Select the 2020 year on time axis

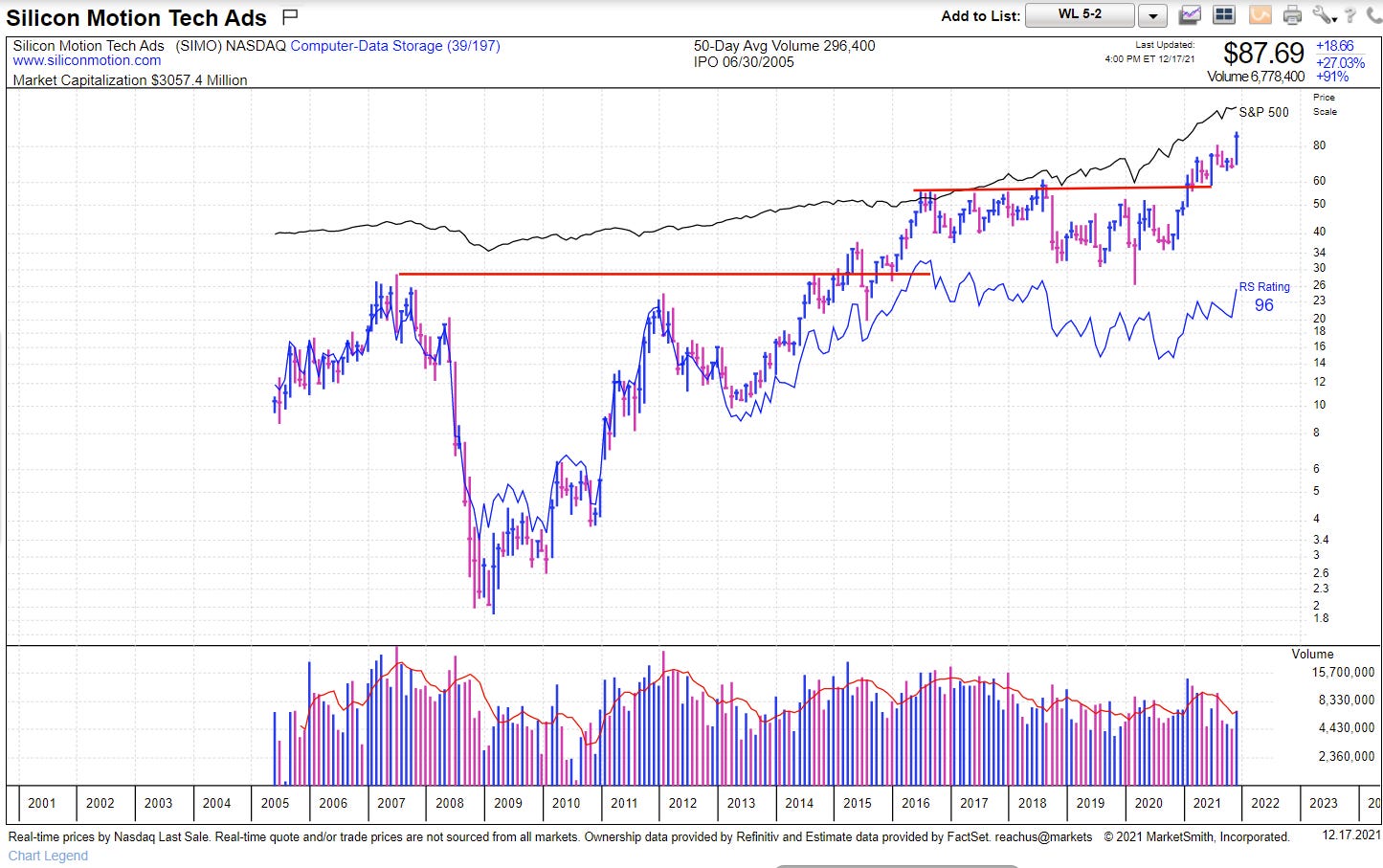coord(1149,803)
